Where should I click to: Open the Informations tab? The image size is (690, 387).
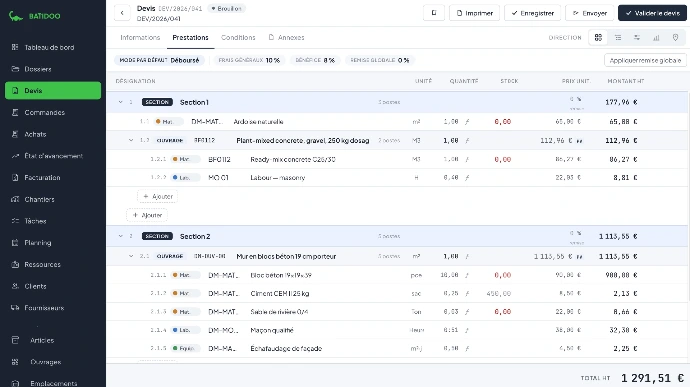[140, 37]
